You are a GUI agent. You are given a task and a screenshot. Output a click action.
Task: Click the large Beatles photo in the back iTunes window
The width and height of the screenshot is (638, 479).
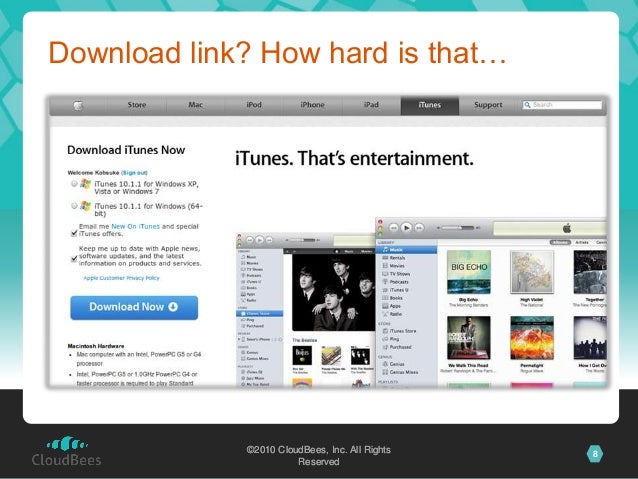coord(334,293)
